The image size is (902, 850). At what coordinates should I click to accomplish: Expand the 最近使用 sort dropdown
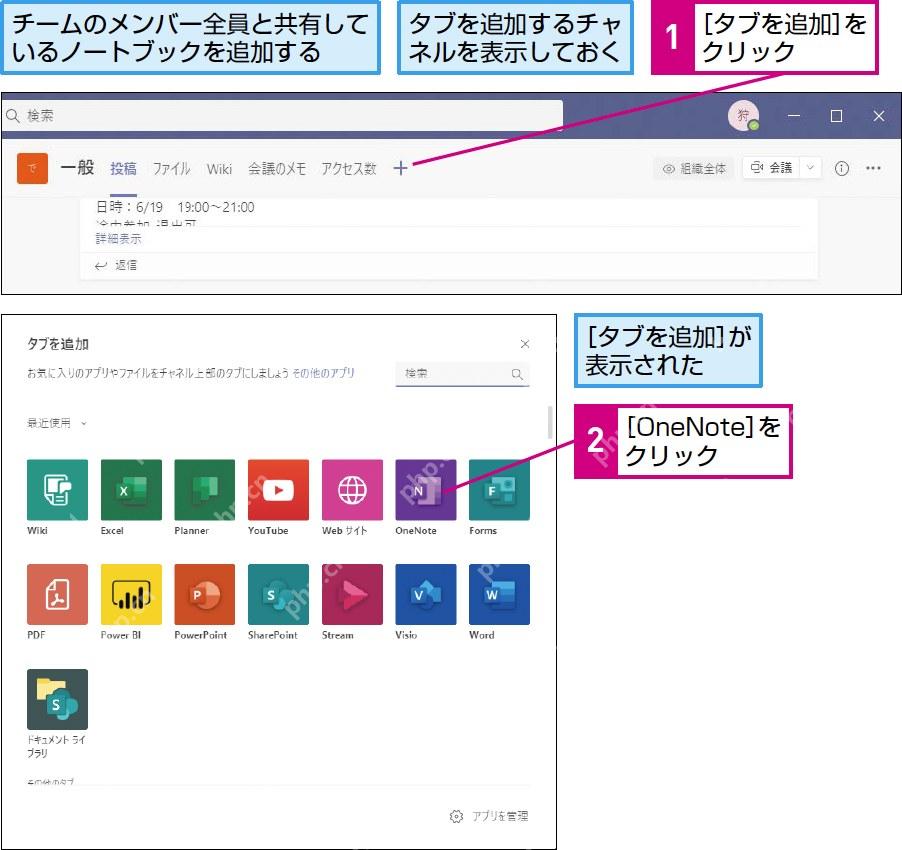pyautogui.click(x=57, y=423)
